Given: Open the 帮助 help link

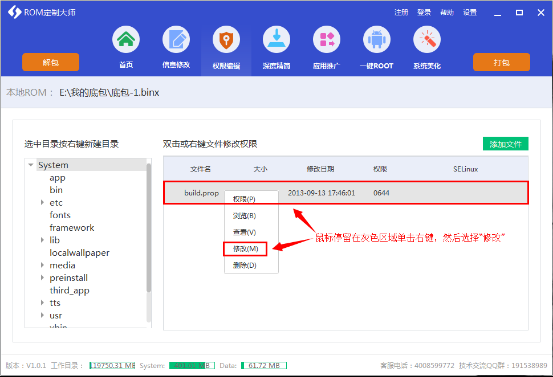Looking at the screenshot, I should click(x=447, y=12).
